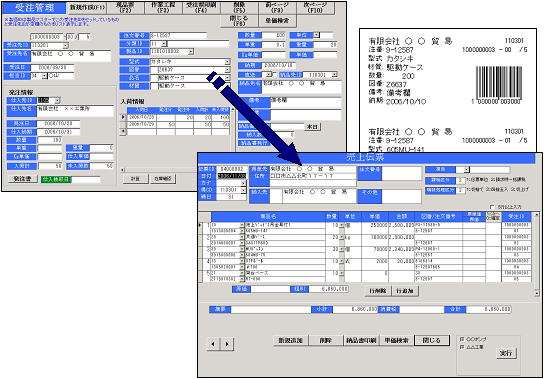Click scroll-up arrow of sales slip table
Image resolution: width=544 pixels, height=379 pixels.
(537, 215)
